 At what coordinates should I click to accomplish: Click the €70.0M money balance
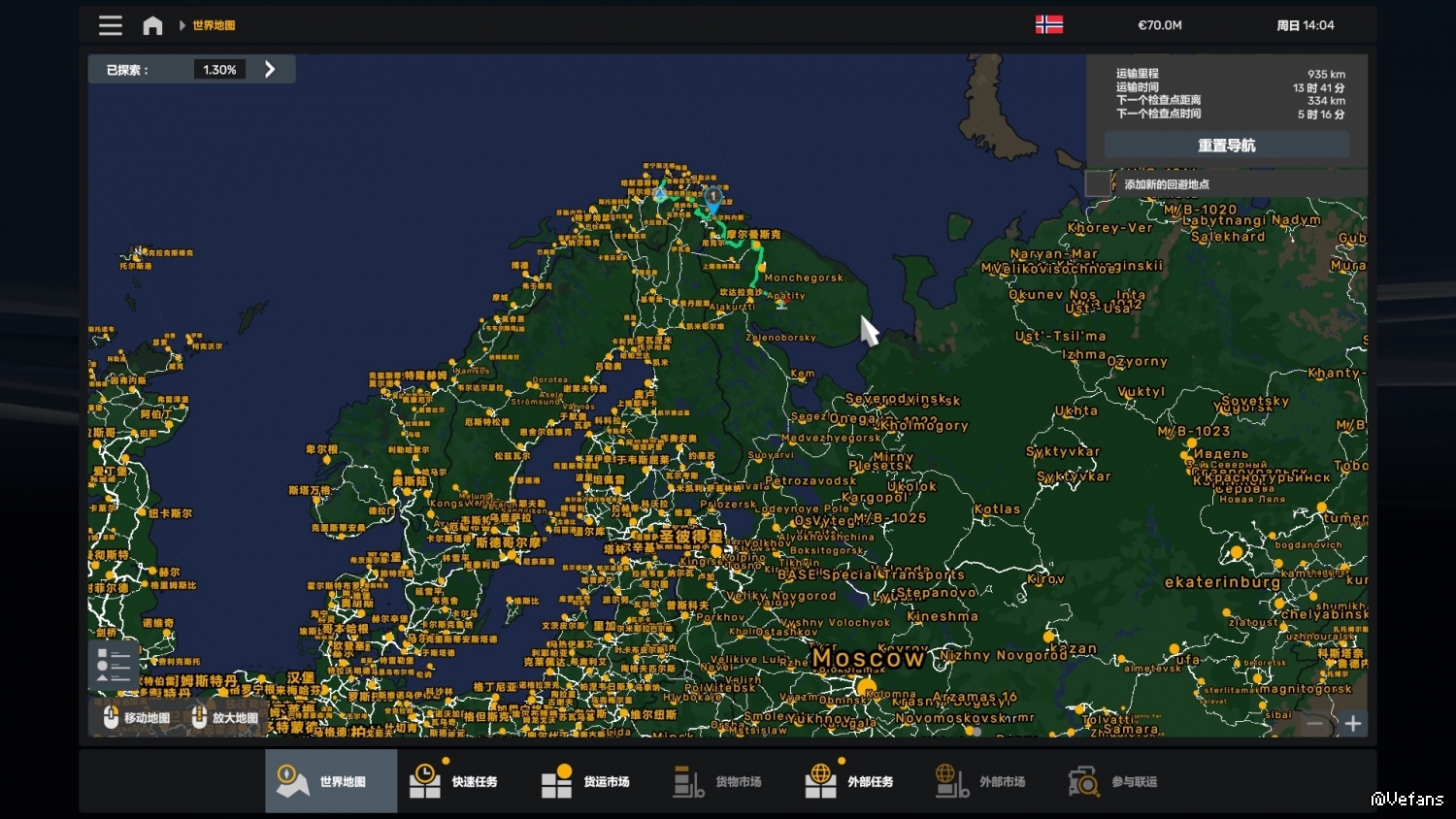pyautogui.click(x=1159, y=25)
